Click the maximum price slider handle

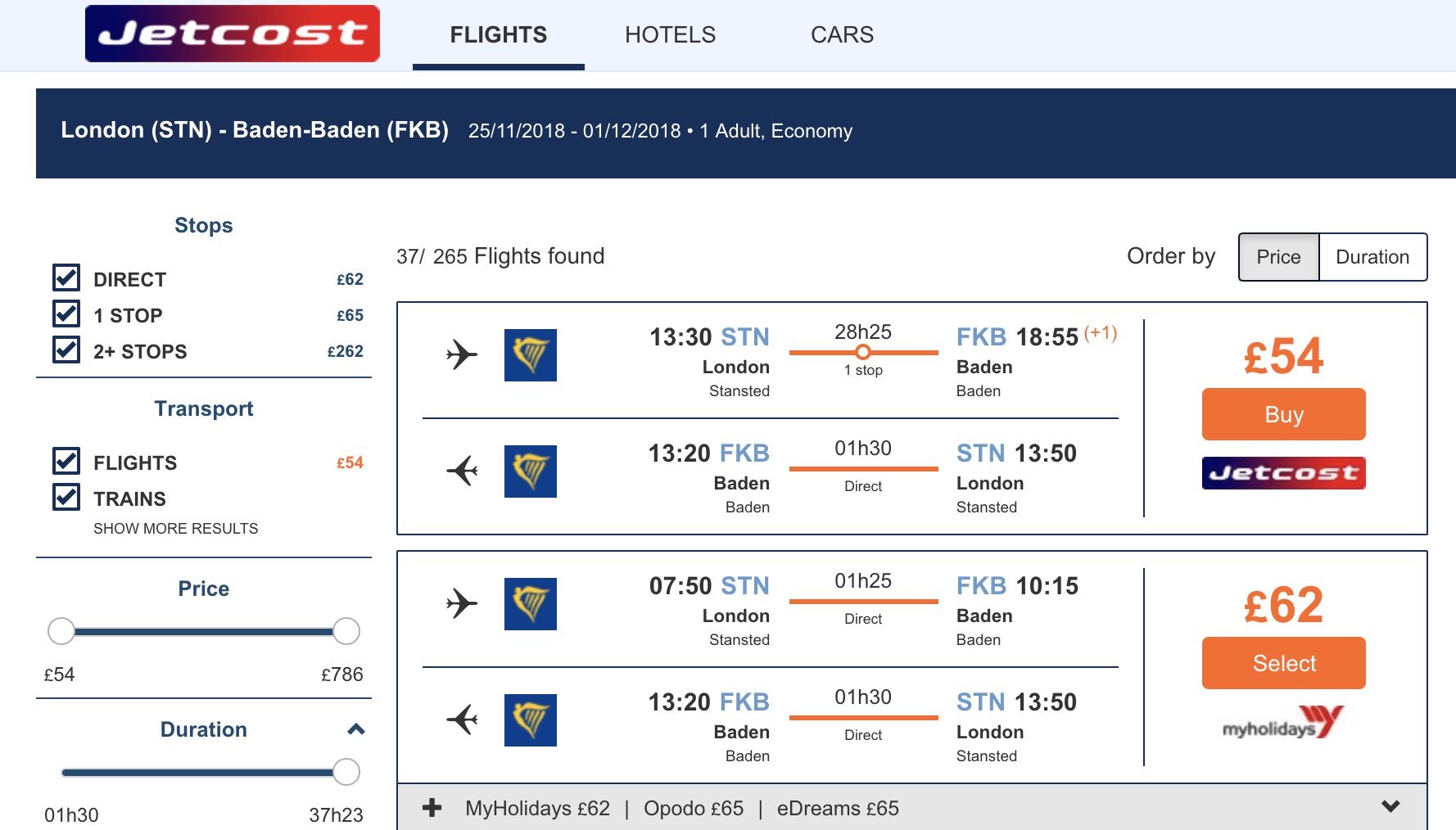[x=346, y=631]
